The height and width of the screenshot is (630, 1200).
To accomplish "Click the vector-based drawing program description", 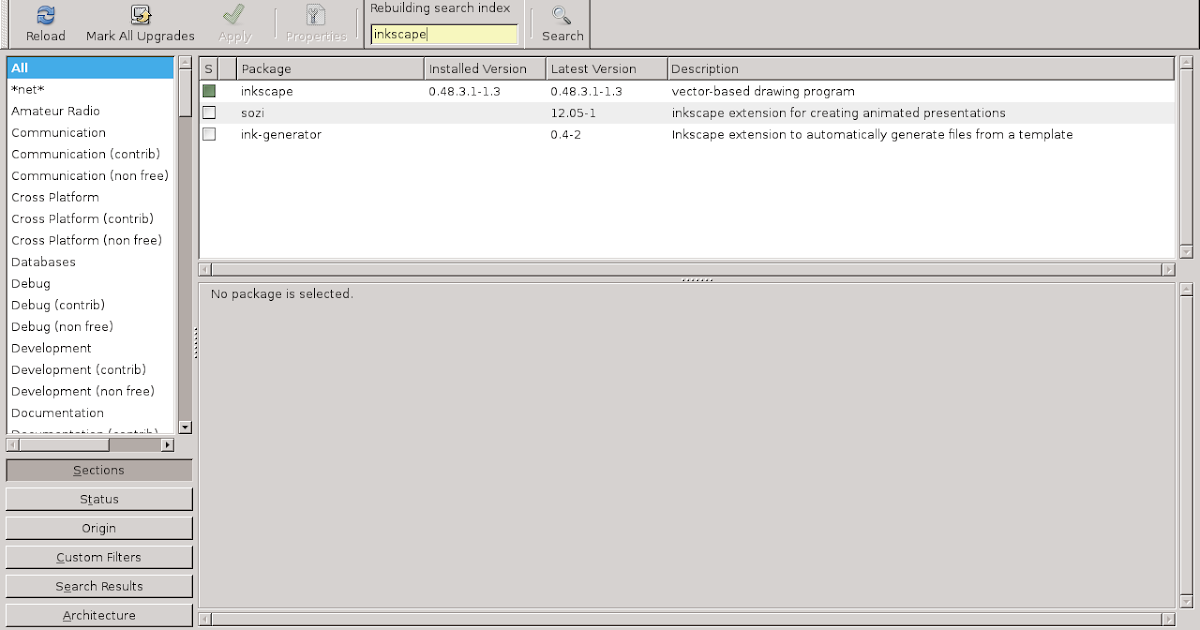I will pyautogui.click(x=763, y=91).
